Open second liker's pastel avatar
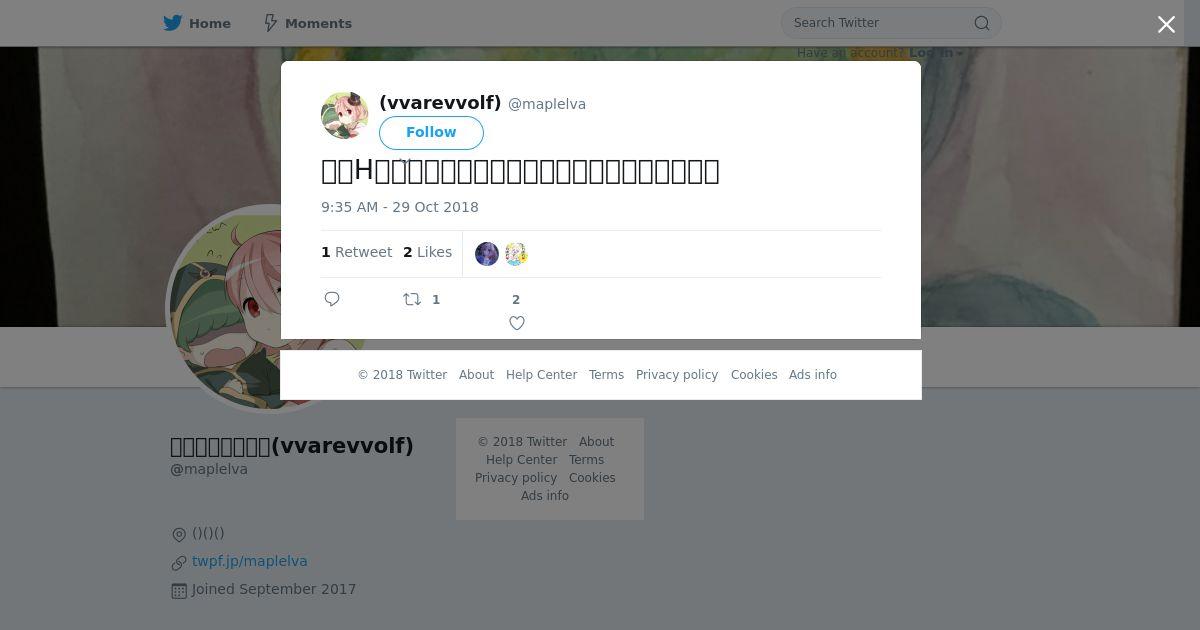Image resolution: width=1200 pixels, height=630 pixels. [x=516, y=254]
